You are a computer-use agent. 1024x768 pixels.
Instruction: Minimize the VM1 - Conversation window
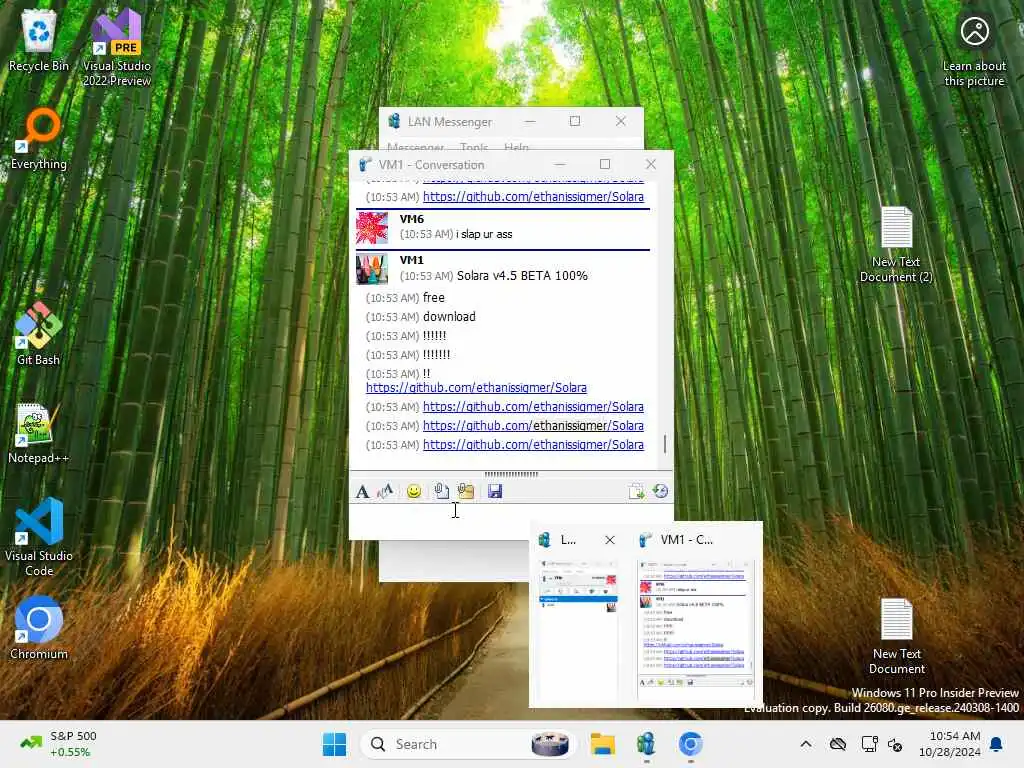(x=560, y=164)
